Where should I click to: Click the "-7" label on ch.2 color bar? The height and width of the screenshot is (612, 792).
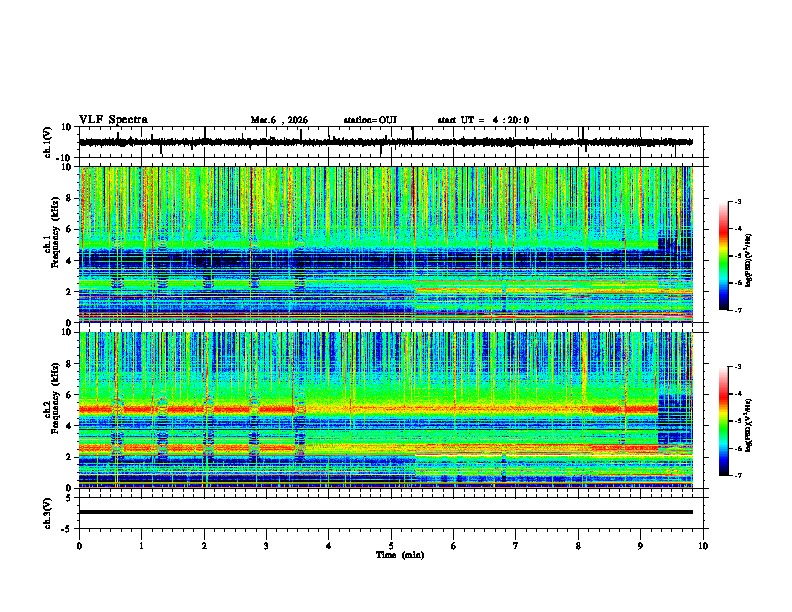click(x=737, y=476)
